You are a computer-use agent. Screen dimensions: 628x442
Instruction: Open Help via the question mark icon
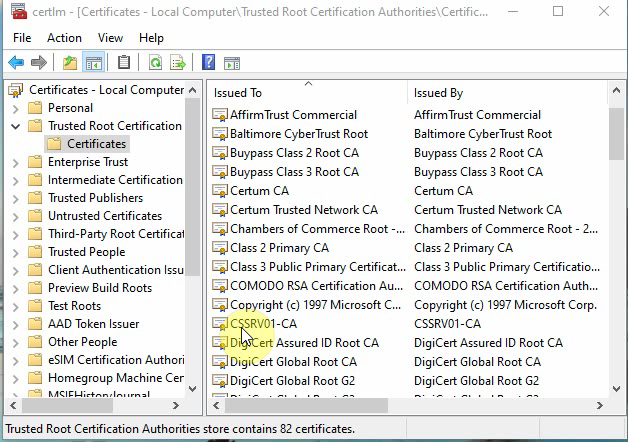pyautogui.click(x=208, y=63)
